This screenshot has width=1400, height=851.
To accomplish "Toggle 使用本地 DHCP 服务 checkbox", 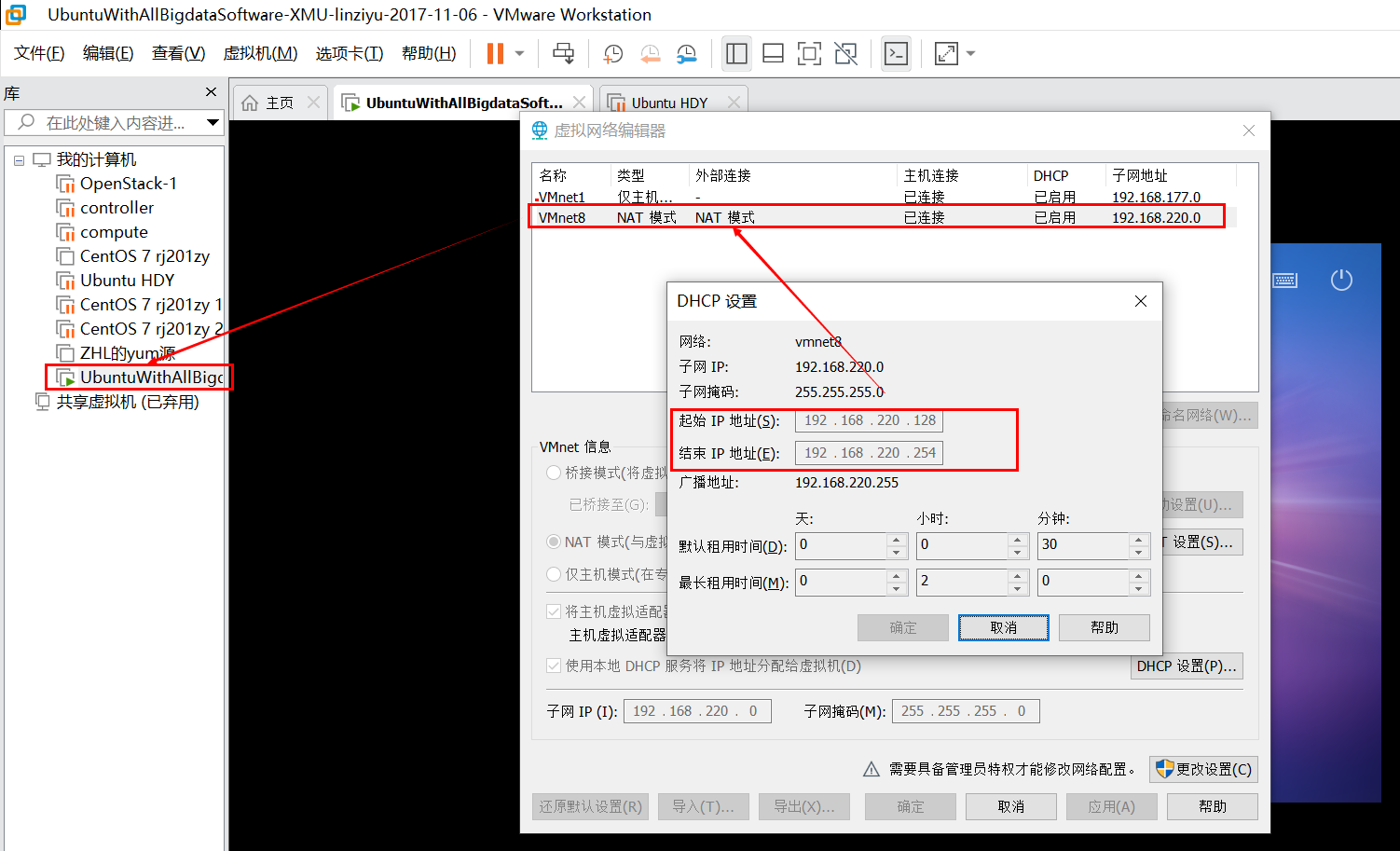I will [554, 666].
